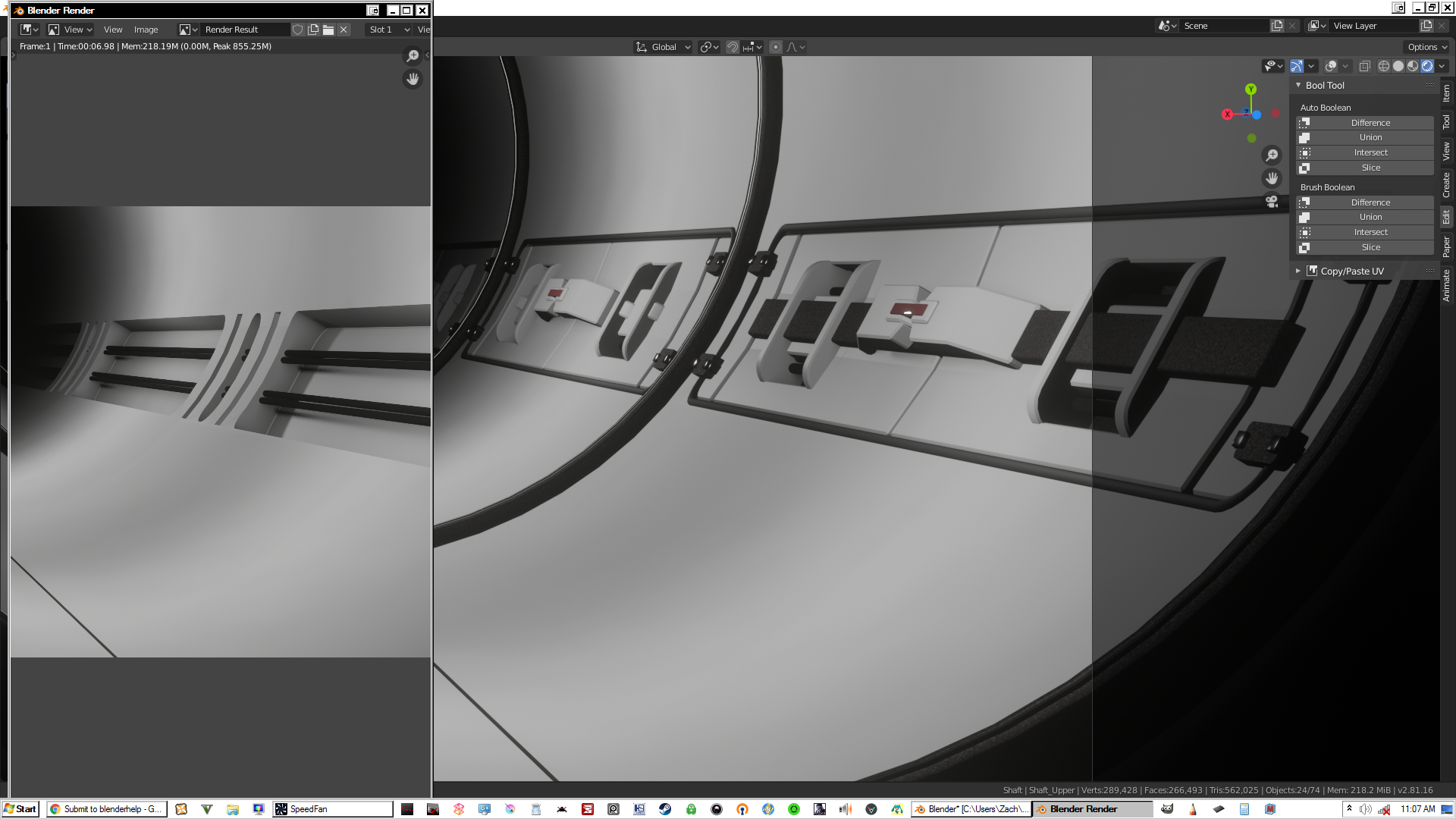Toggle viewport gizmos display
The image size is (1456, 819).
pyautogui.click(x=1297, y=67)
